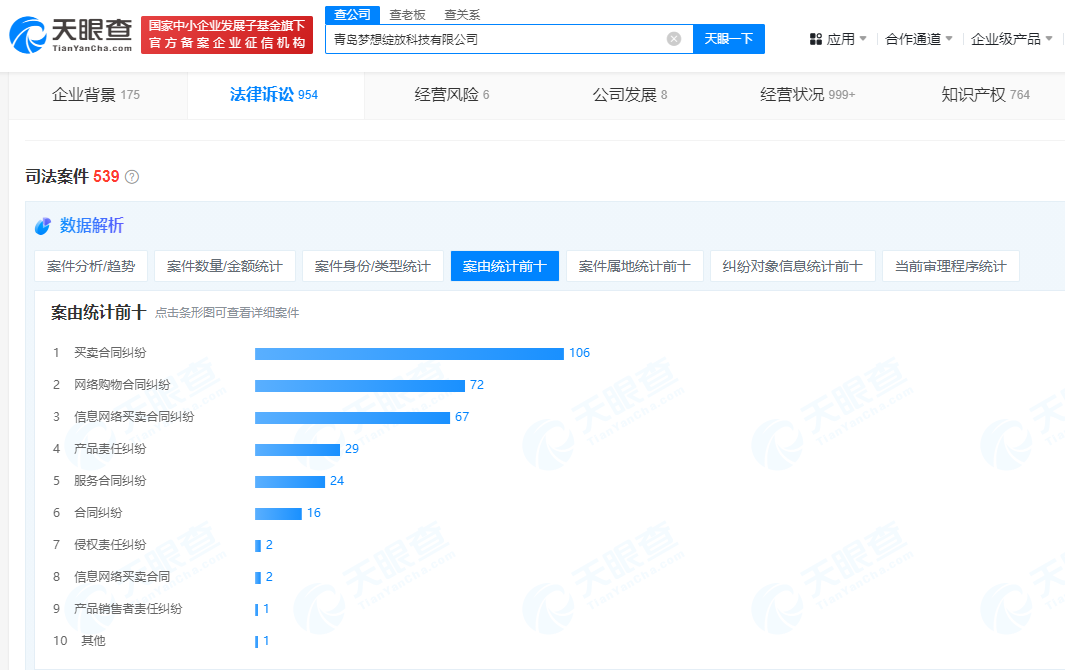The image size is (1065, 670).
Task: Click the value 16 beside 合同纠纷
Action: tap(314, 512)
